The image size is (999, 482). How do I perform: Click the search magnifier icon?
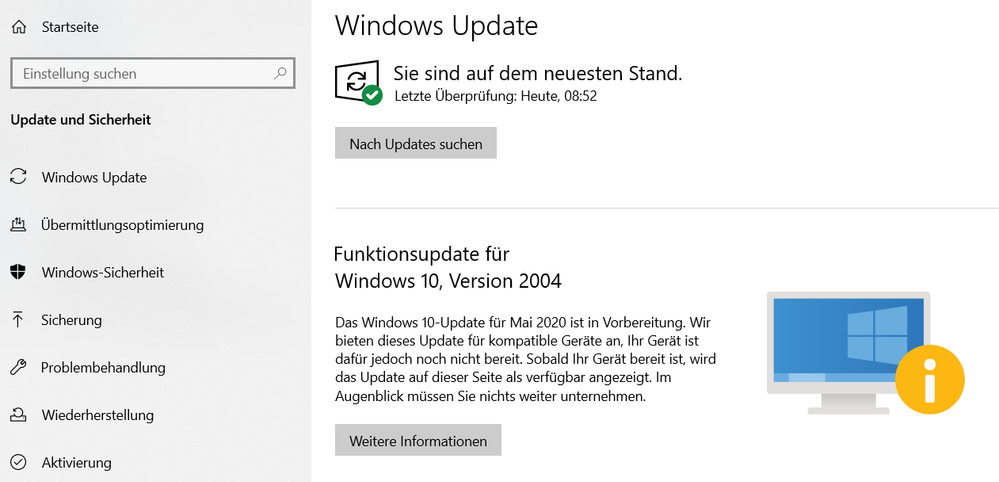(x=280, y=73)
